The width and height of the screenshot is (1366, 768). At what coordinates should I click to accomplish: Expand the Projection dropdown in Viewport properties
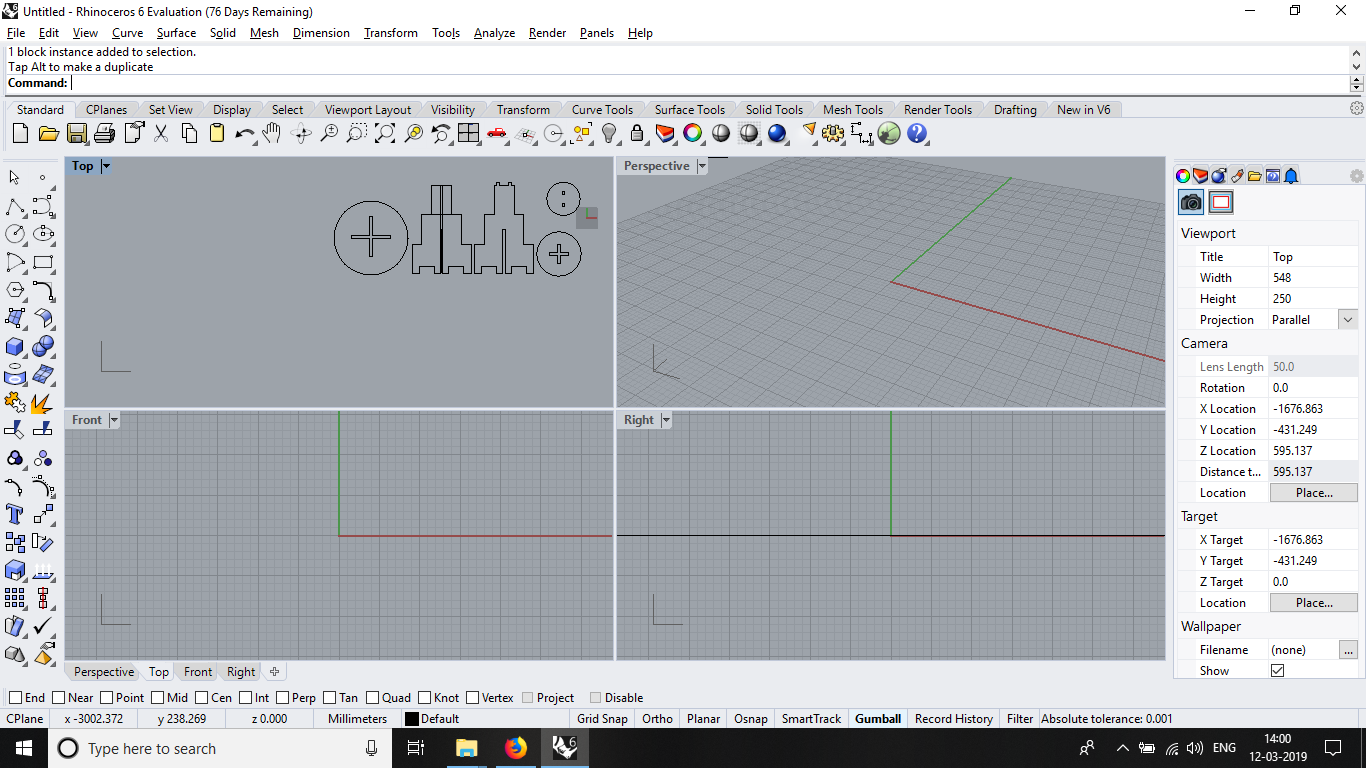1348,320
